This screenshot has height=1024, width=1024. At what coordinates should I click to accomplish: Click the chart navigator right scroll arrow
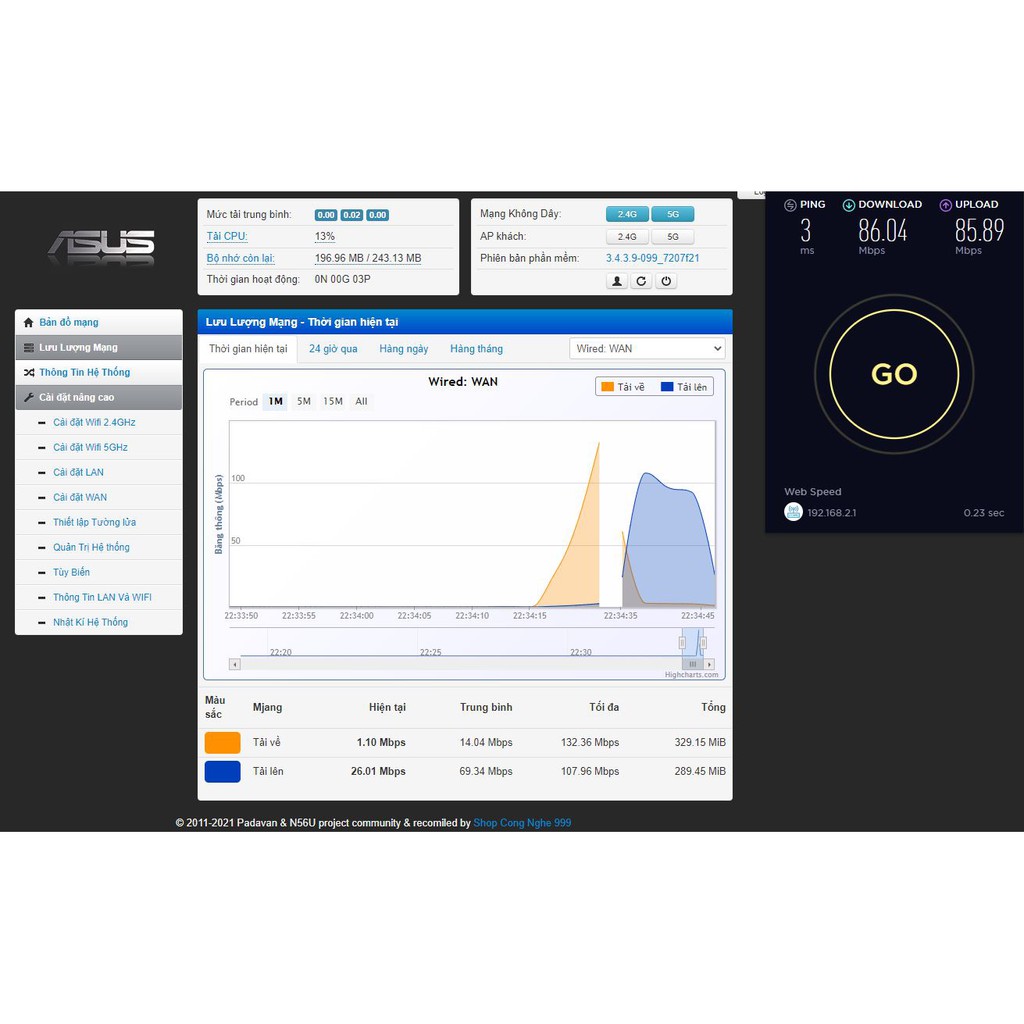tap(709, 664)
